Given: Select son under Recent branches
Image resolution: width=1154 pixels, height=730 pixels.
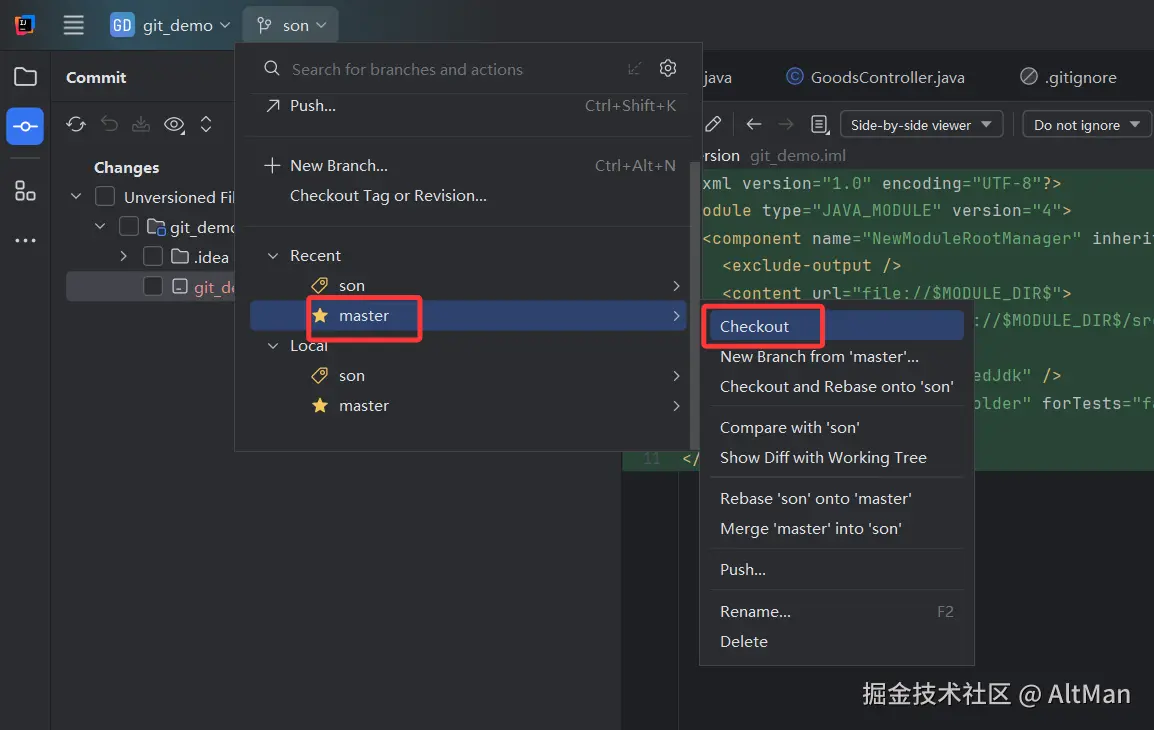Looking at the screenshot, I should pos(468,286).
